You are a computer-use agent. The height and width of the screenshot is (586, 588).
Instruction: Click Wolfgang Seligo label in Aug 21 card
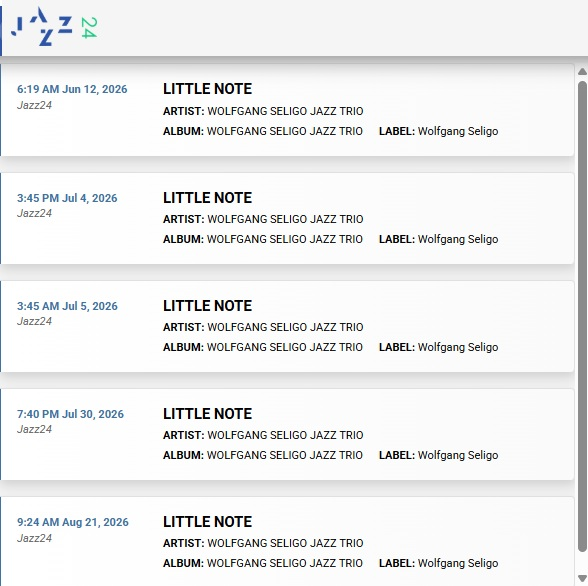[458, 563]
